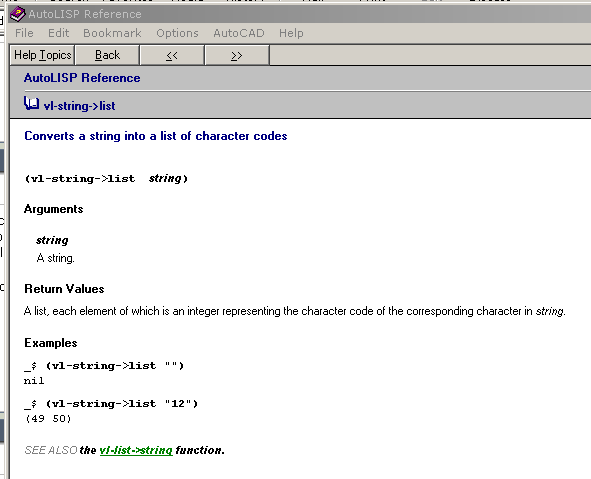This screenshot has height=479, width=591.
Task: Browse to previous topic with << button
Action: 172,55
